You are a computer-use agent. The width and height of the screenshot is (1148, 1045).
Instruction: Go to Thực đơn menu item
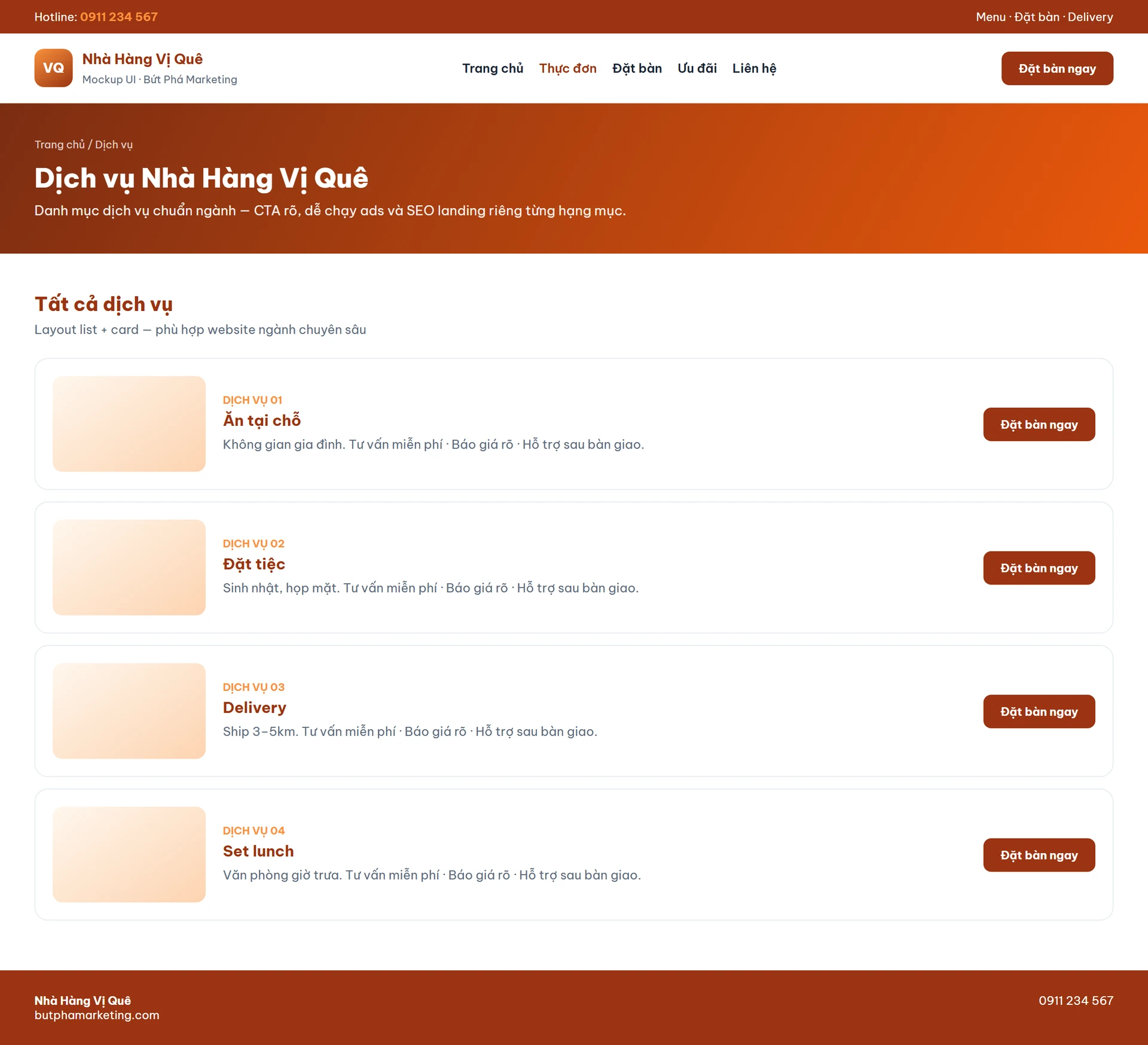click(568, 68)
